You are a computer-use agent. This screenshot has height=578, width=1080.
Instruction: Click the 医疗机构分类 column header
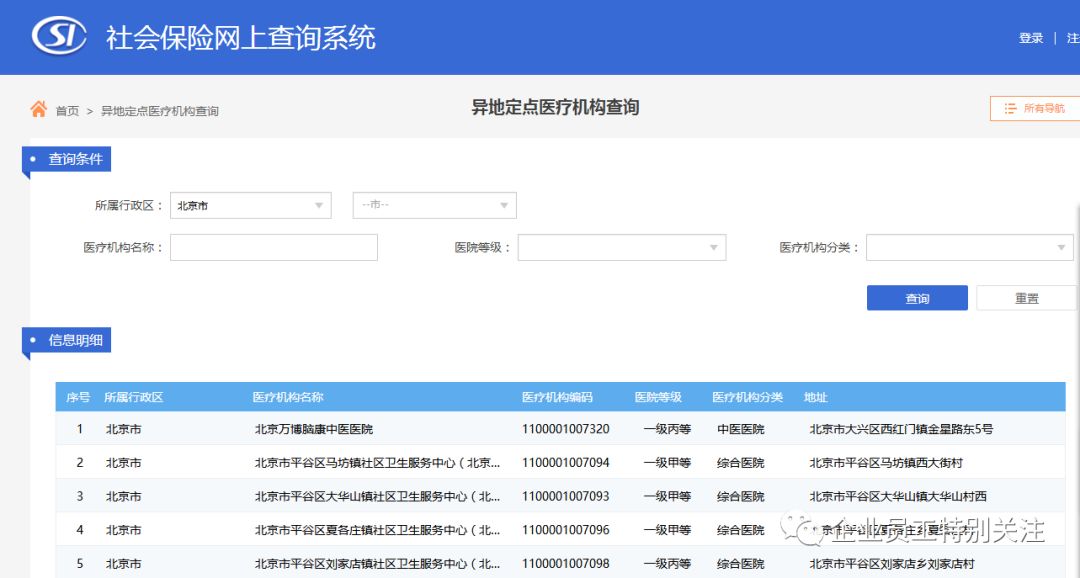pos(748,398)
